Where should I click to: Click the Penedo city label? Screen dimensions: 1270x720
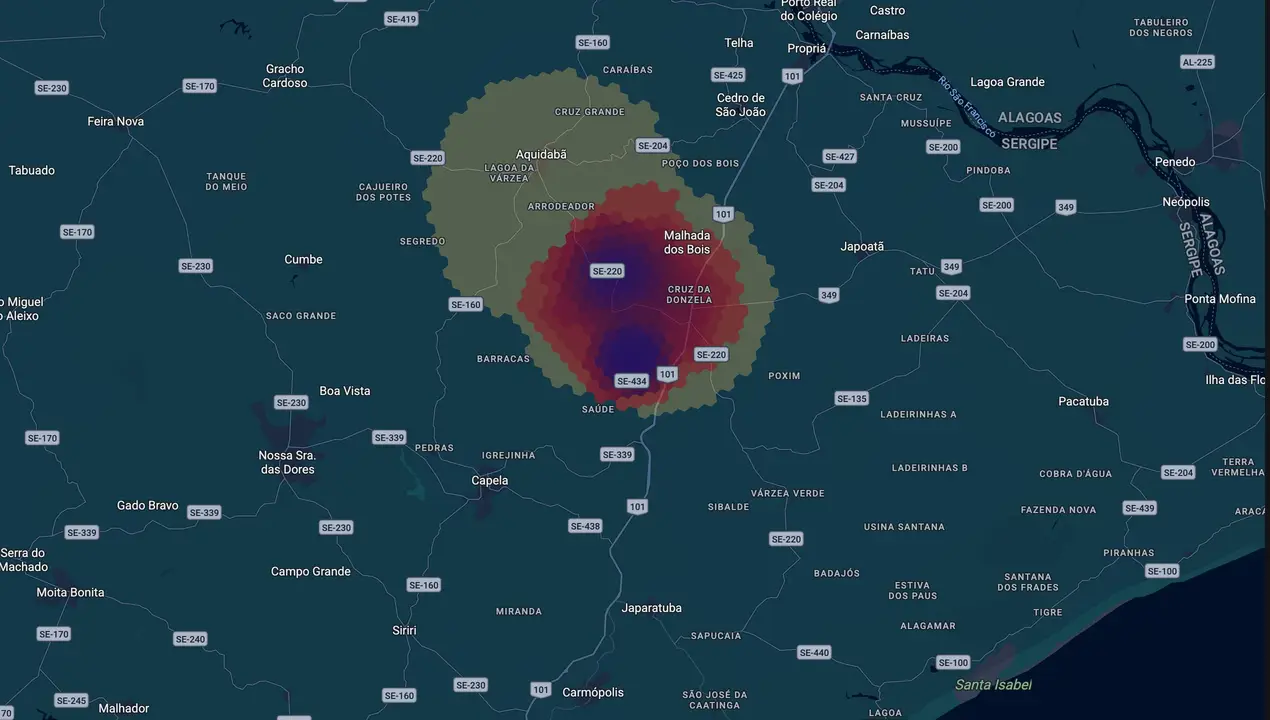pyautogui.click(x=1175, y=162)
